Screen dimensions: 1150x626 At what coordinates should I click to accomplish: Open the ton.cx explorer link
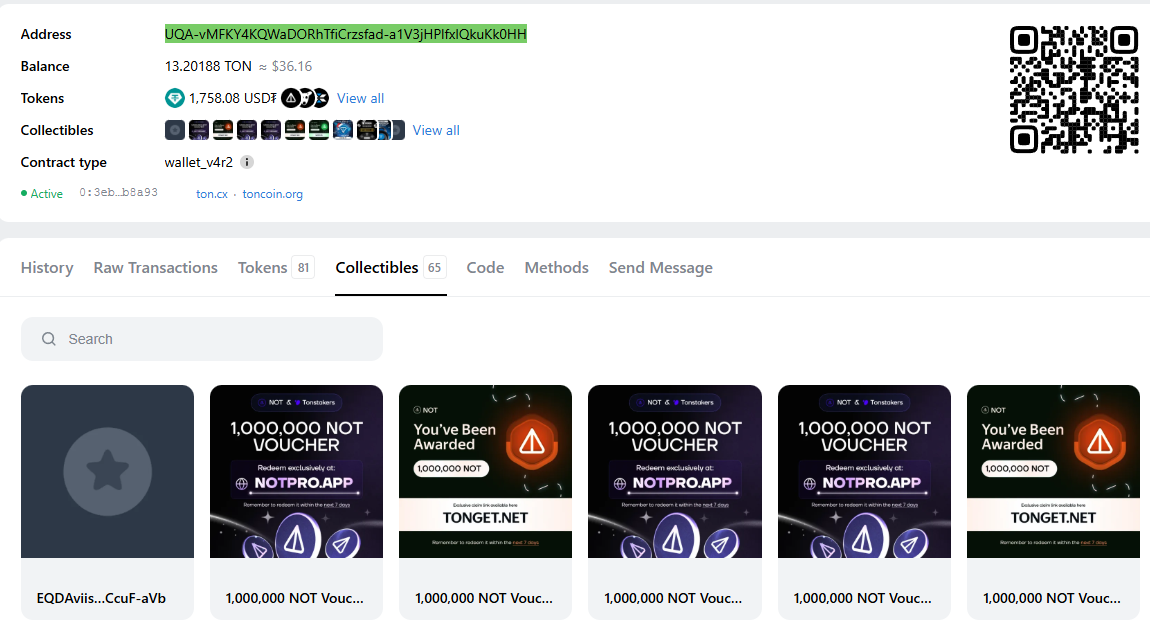pyautogui.click(x=211, y=194)
